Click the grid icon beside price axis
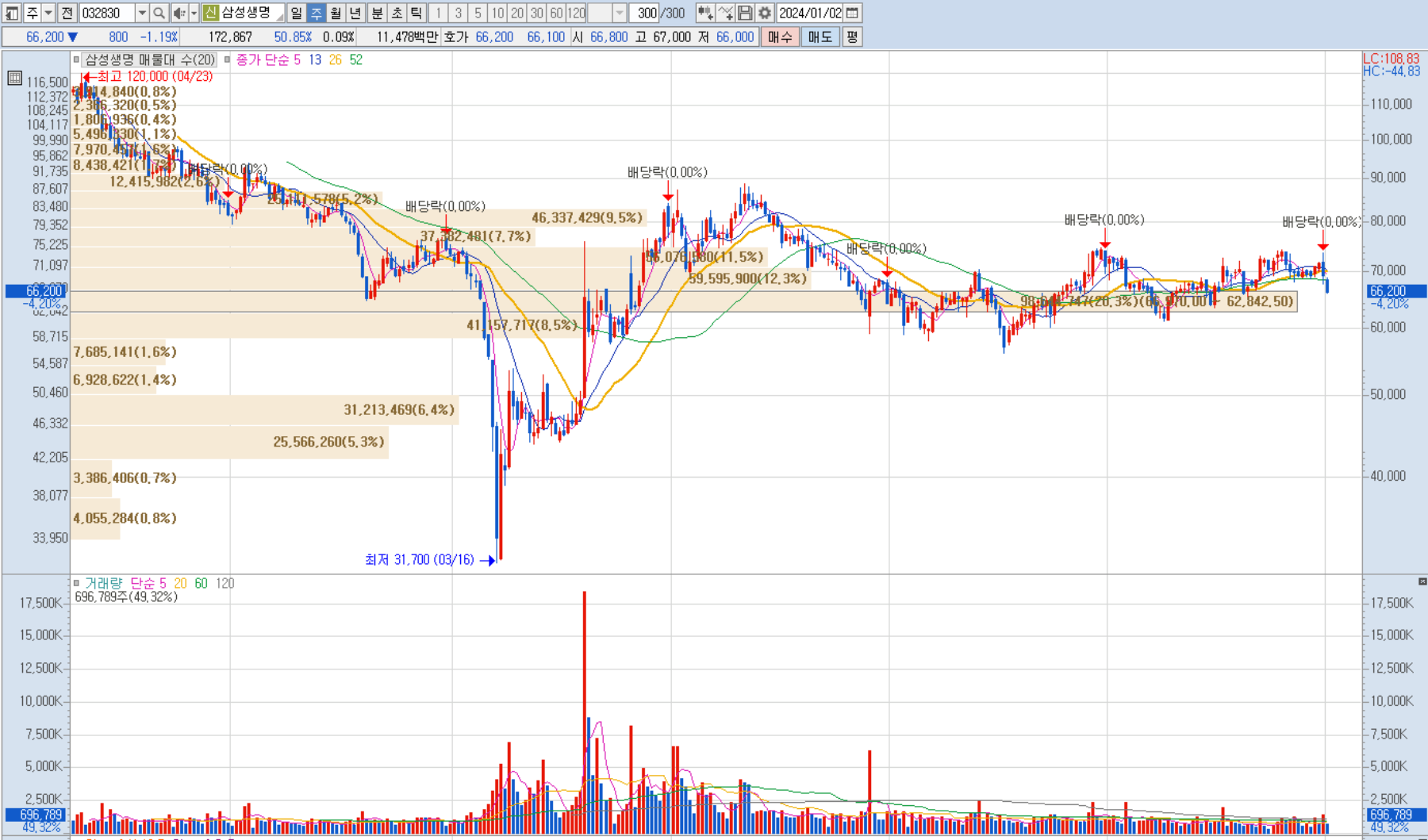This screenshot has width=1428, height=840. coord(14,78)
